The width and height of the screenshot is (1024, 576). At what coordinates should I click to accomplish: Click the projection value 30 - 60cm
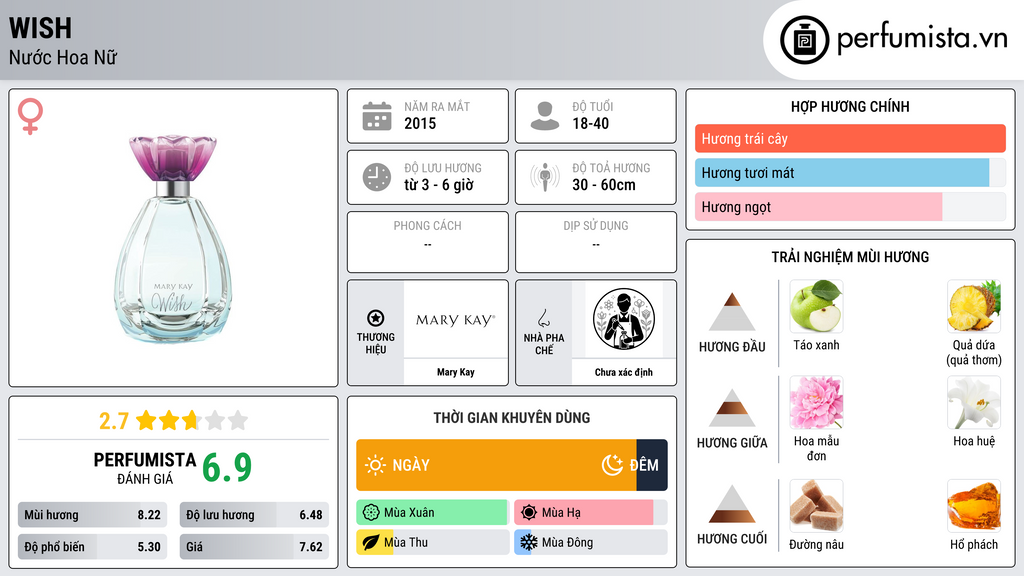pos(603,185)
